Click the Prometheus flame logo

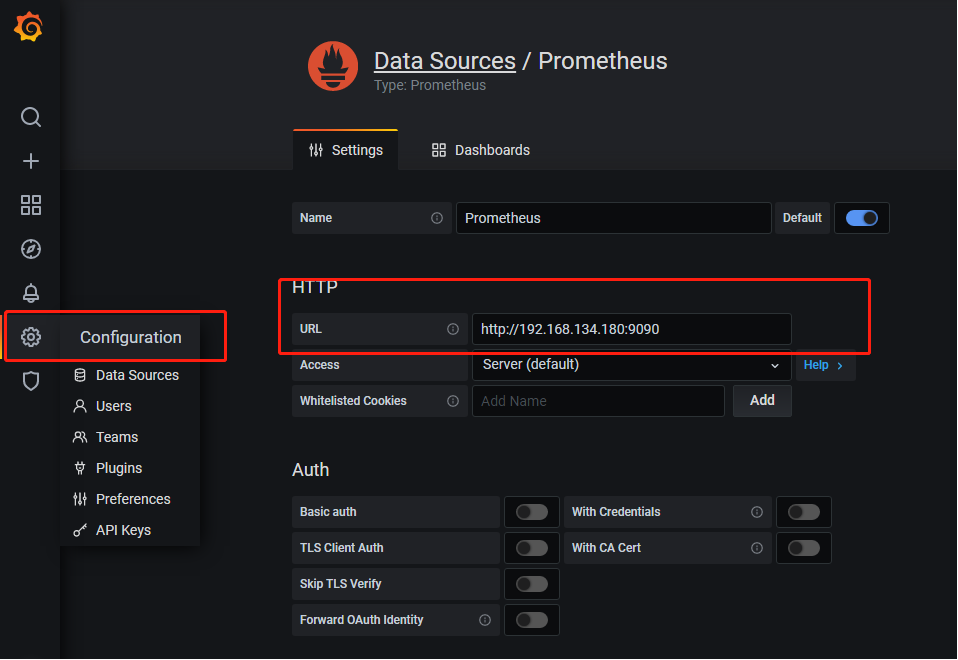pos(333,66)
